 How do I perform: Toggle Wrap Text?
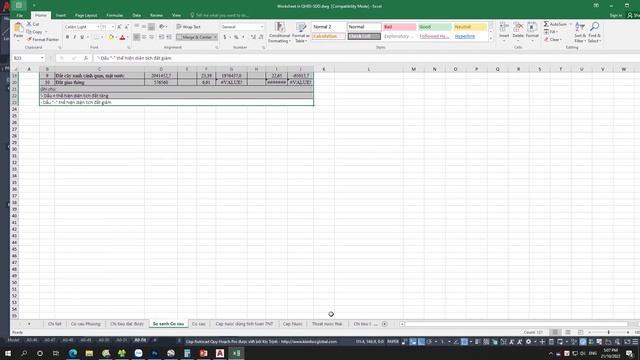tap(189, 27)
